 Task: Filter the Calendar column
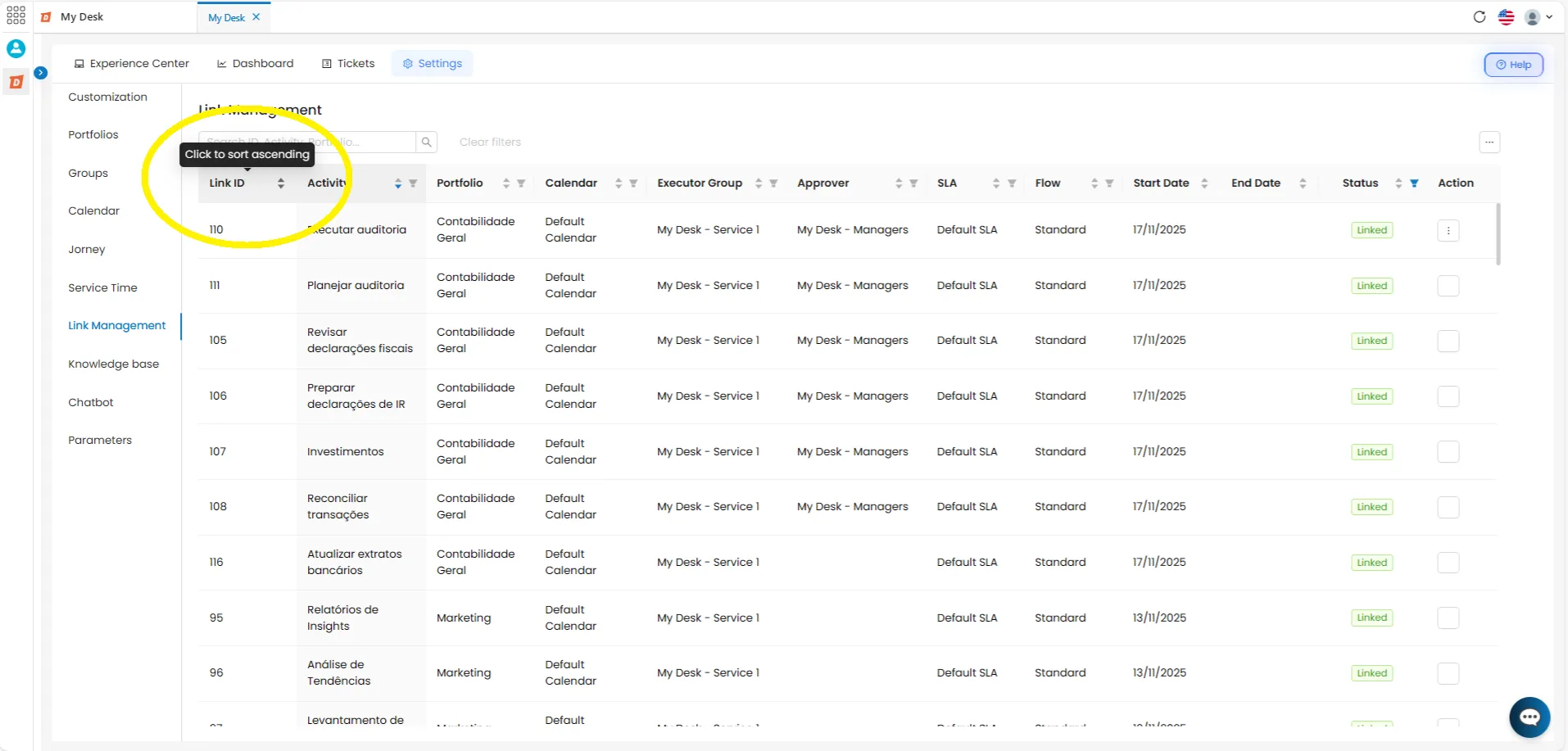coord(633,183)
